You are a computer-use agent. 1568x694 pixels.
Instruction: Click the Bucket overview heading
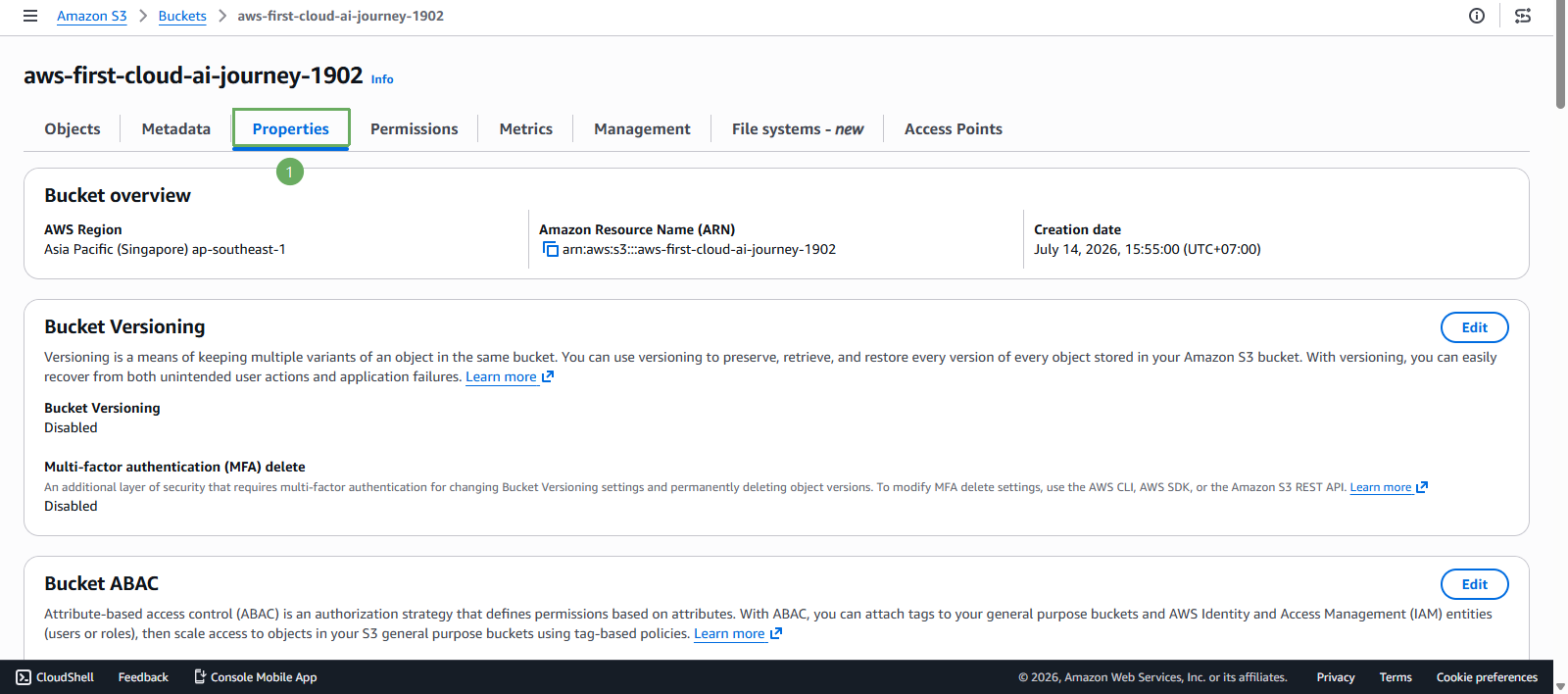click(118, 195)
